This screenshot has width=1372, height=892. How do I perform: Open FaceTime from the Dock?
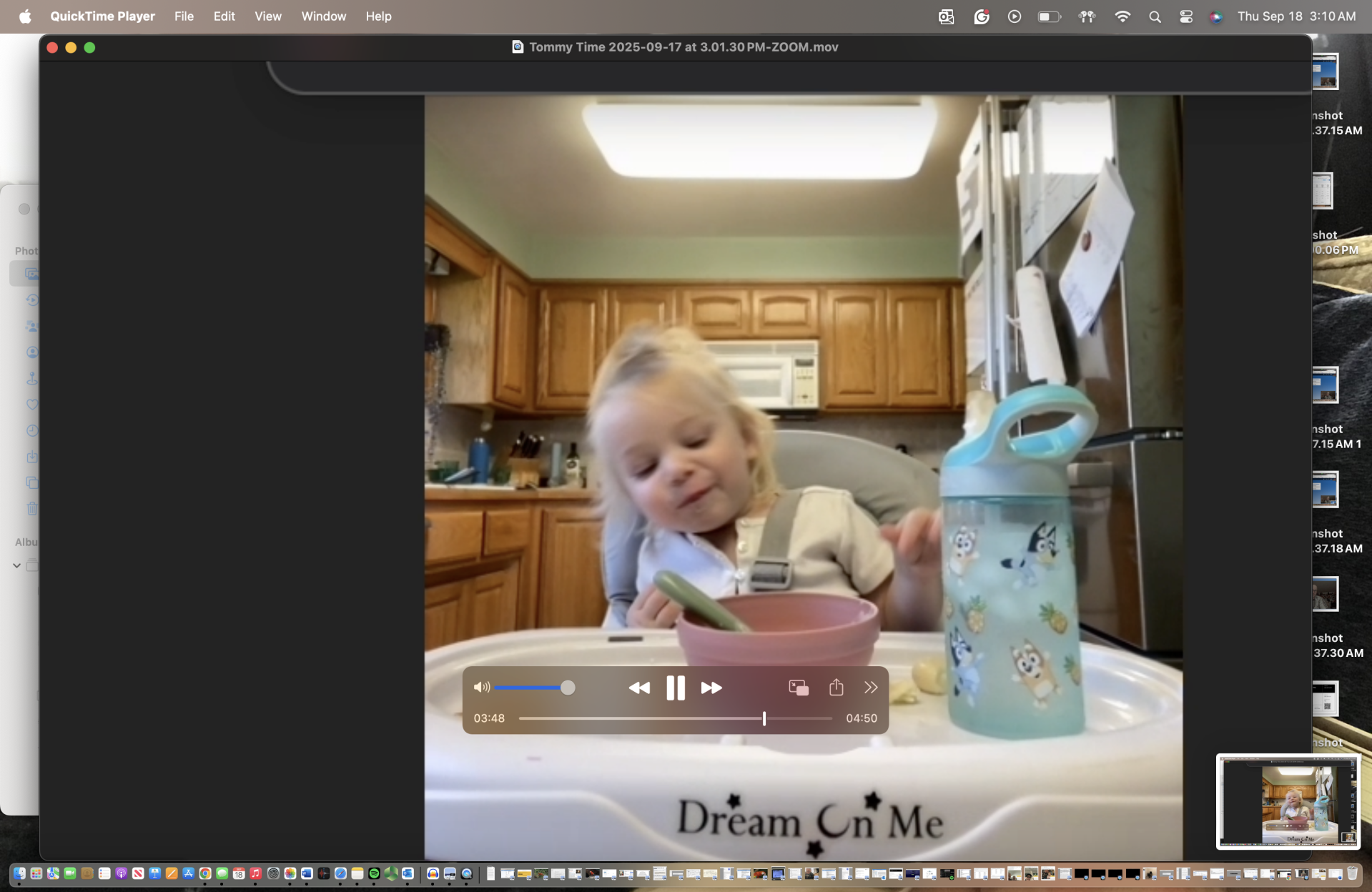70,873
